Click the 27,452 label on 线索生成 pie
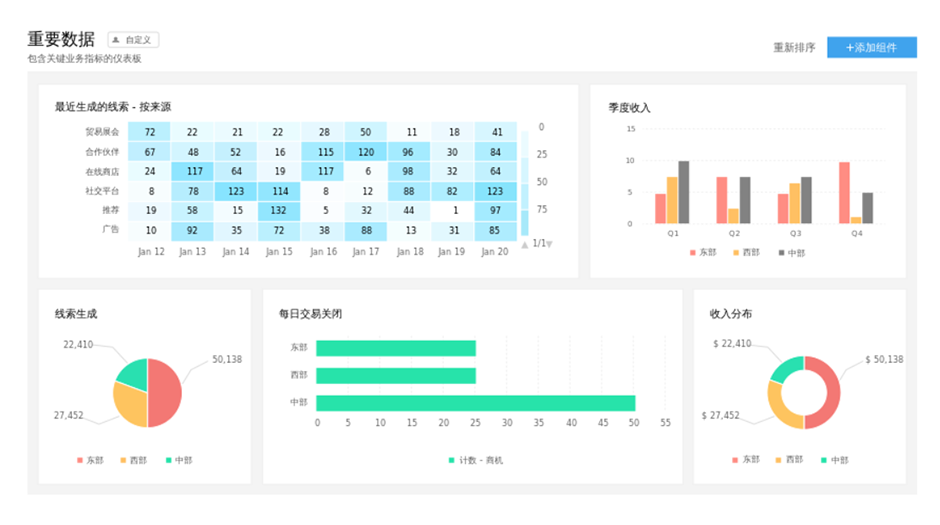The image size is (940, 525). 68,415
